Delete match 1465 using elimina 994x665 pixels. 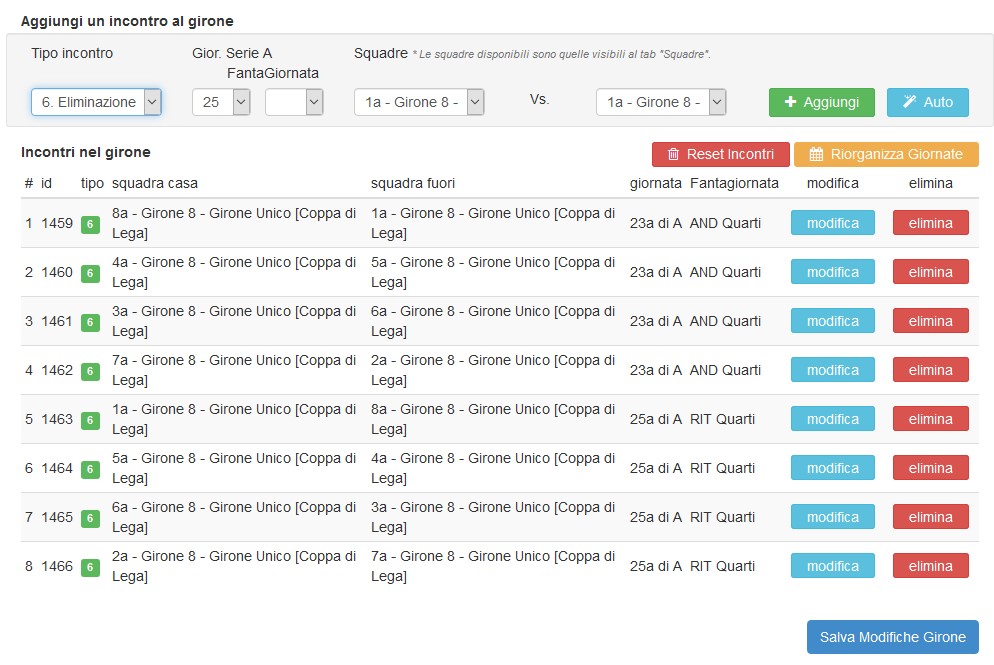(x=930, y=517)
